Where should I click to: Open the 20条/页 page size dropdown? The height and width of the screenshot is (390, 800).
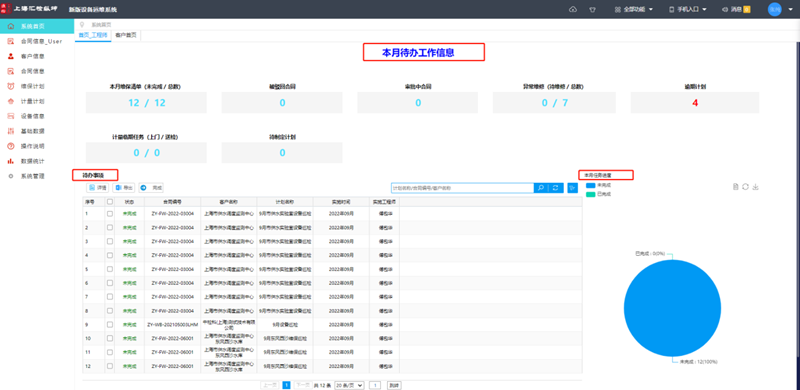[349, 385]
